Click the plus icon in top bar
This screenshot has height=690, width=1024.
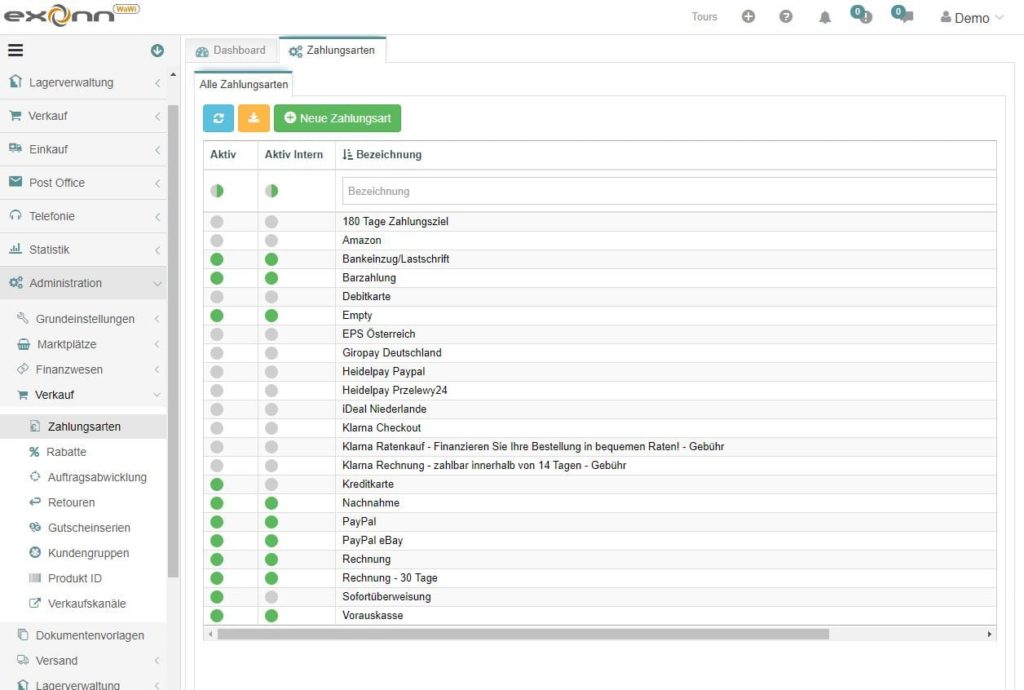point(748,17)
